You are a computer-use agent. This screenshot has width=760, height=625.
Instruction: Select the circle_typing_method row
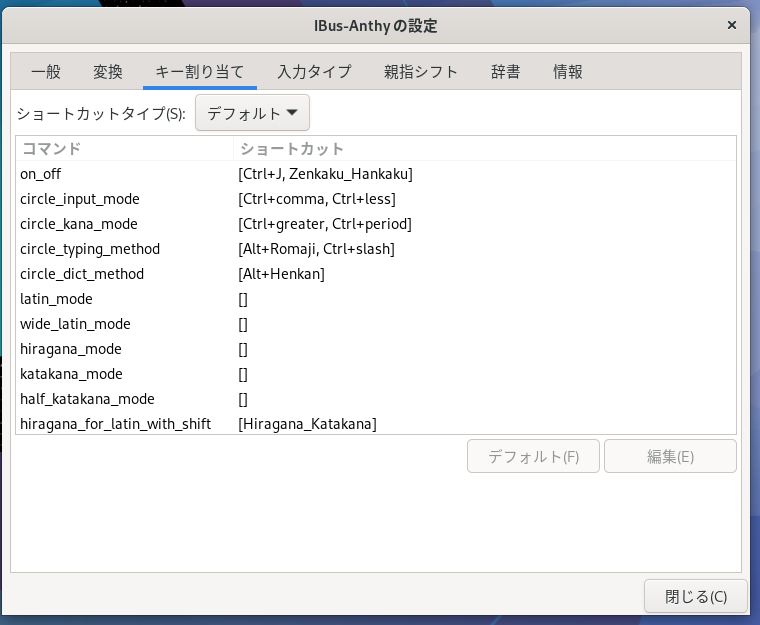[376, 249]
